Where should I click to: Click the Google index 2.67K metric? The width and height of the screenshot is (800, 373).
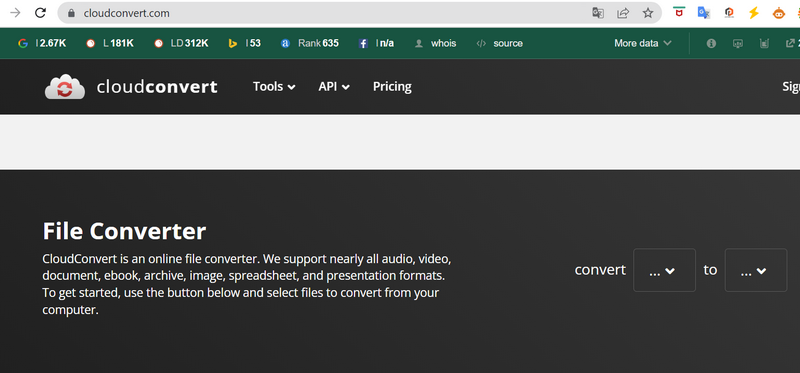click(x=42, y=43)
